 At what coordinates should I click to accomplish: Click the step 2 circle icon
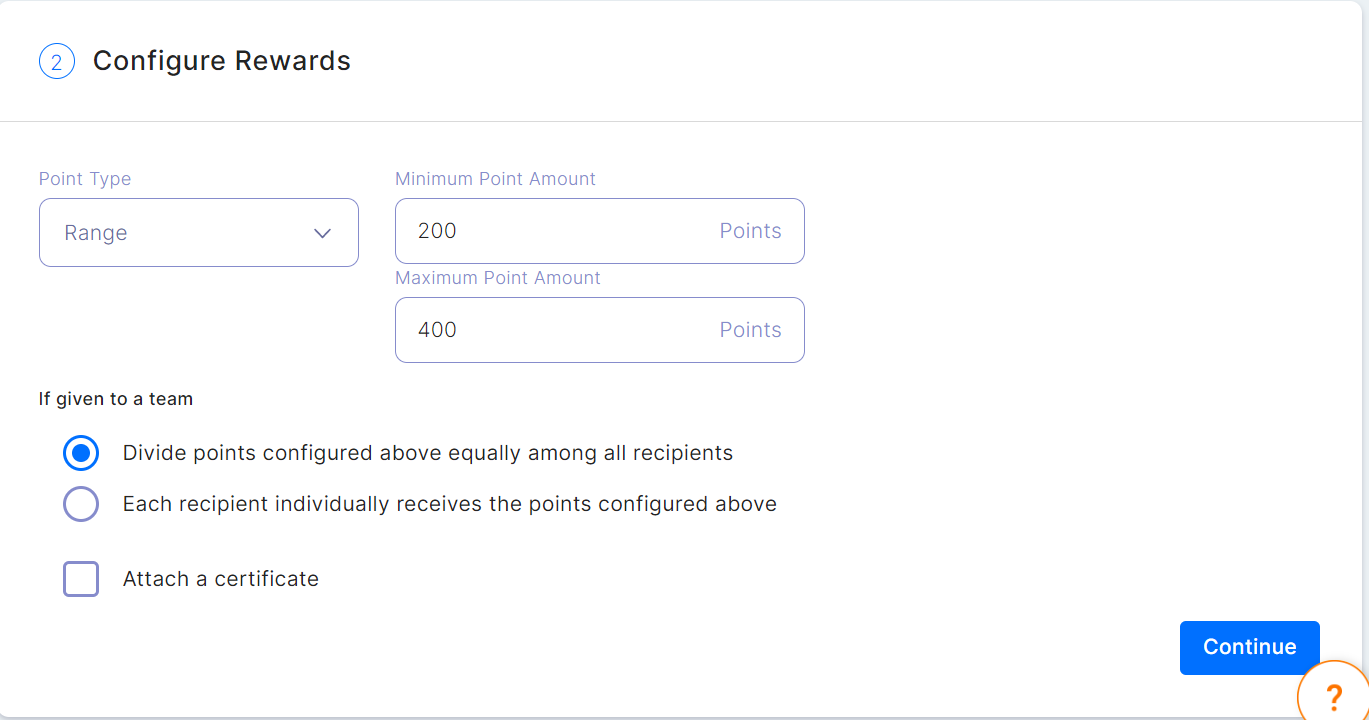point(57,62)
